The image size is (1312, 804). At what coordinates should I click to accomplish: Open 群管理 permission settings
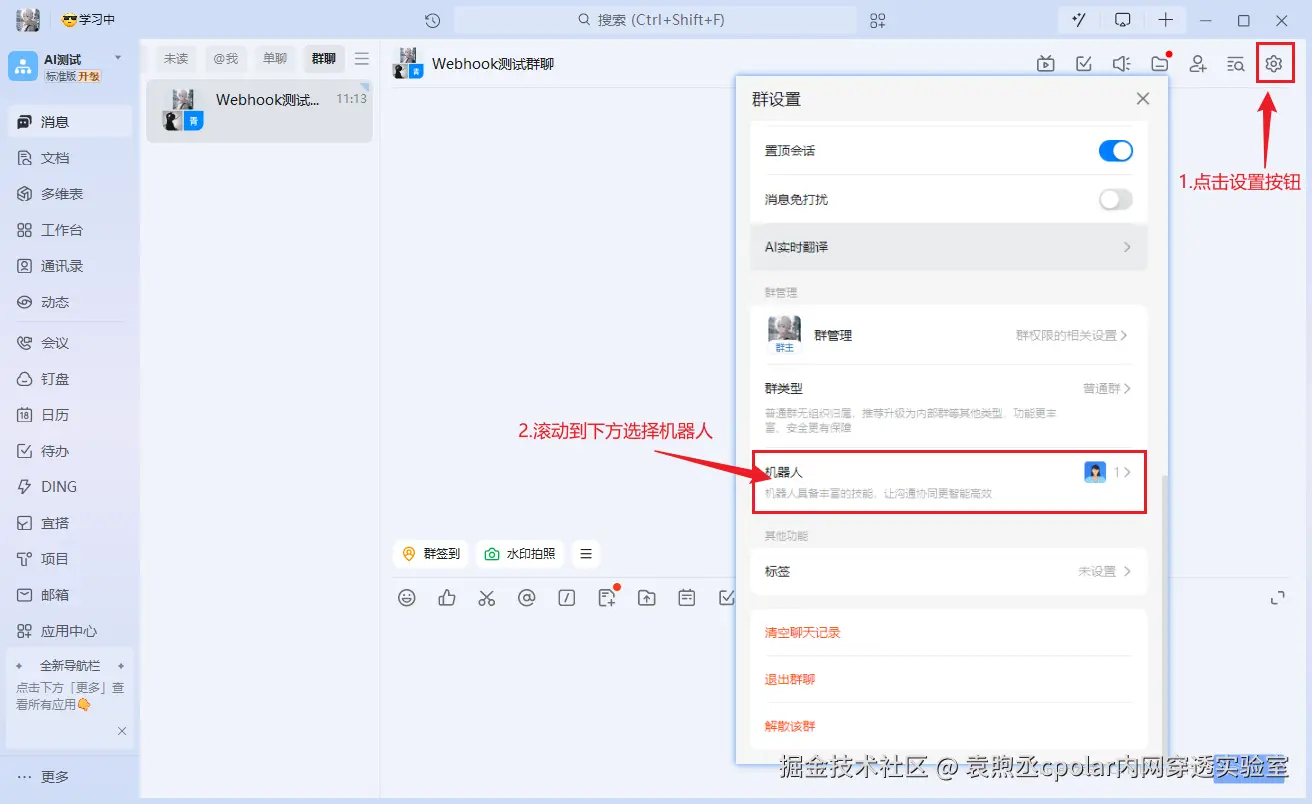[x=949, y=336]
